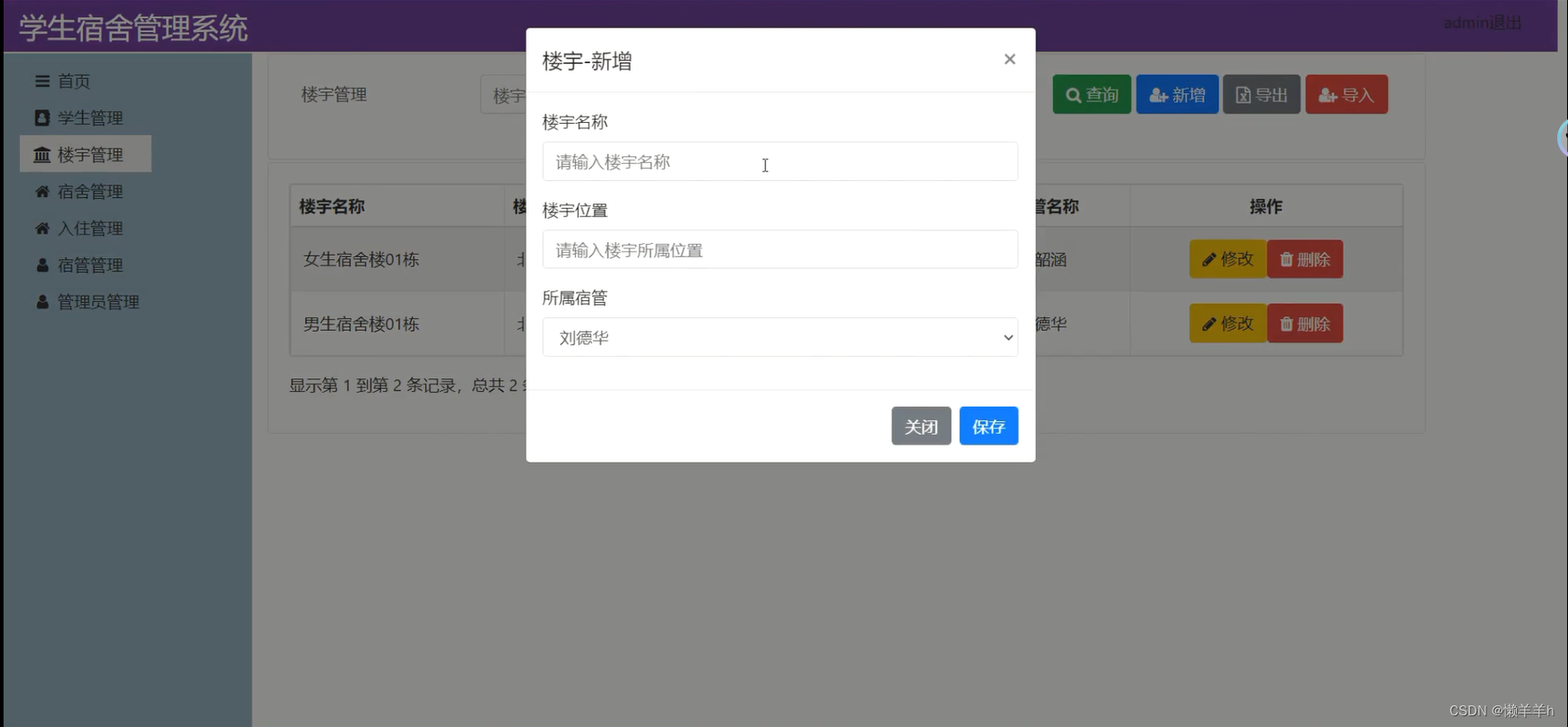Viewport: 1568px width, 727px height.
Task: Click the 学生宿舍管理系统 title
Action: point(133,28)
